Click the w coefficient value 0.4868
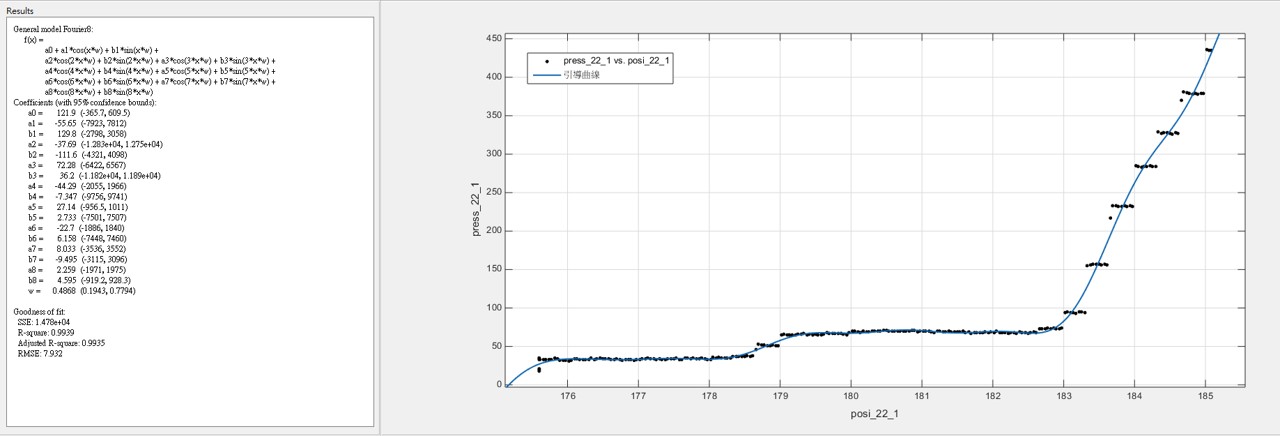The image size is (1280, 436). (x=66, y=290)
